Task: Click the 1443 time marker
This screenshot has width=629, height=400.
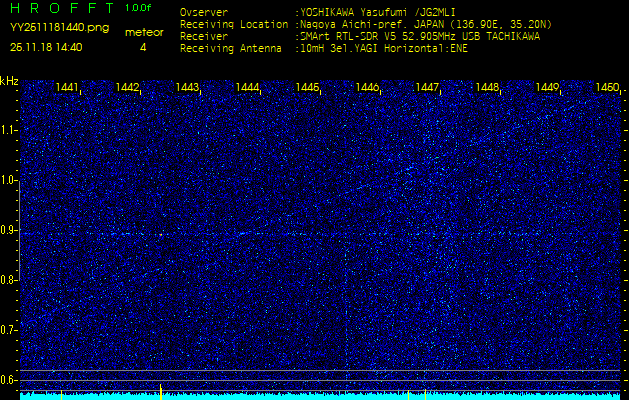Action: 187,88
